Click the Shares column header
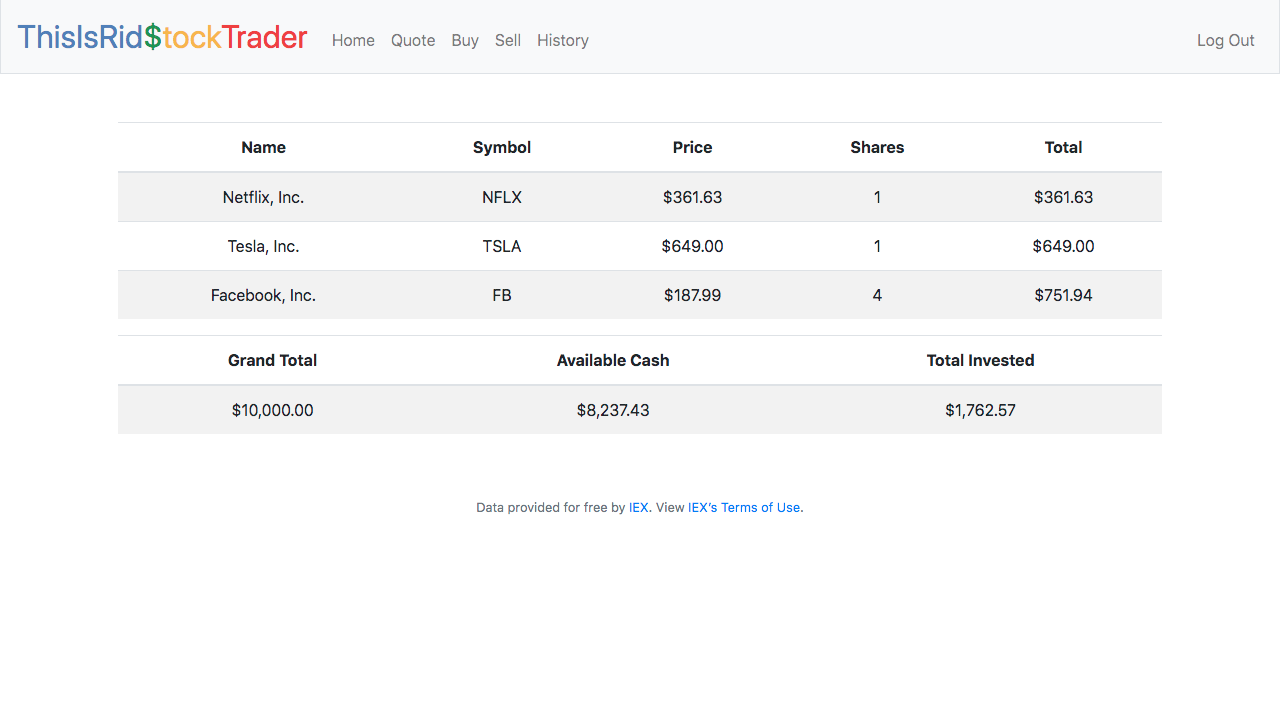Screen dimensions: 1280x715 click(x=877, y=147)
